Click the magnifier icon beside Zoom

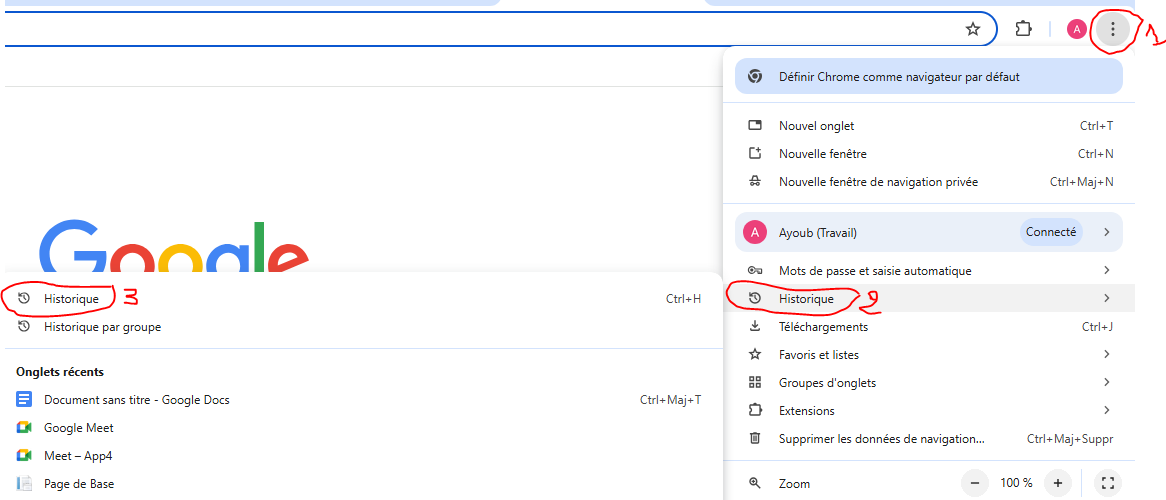[755, 483]
